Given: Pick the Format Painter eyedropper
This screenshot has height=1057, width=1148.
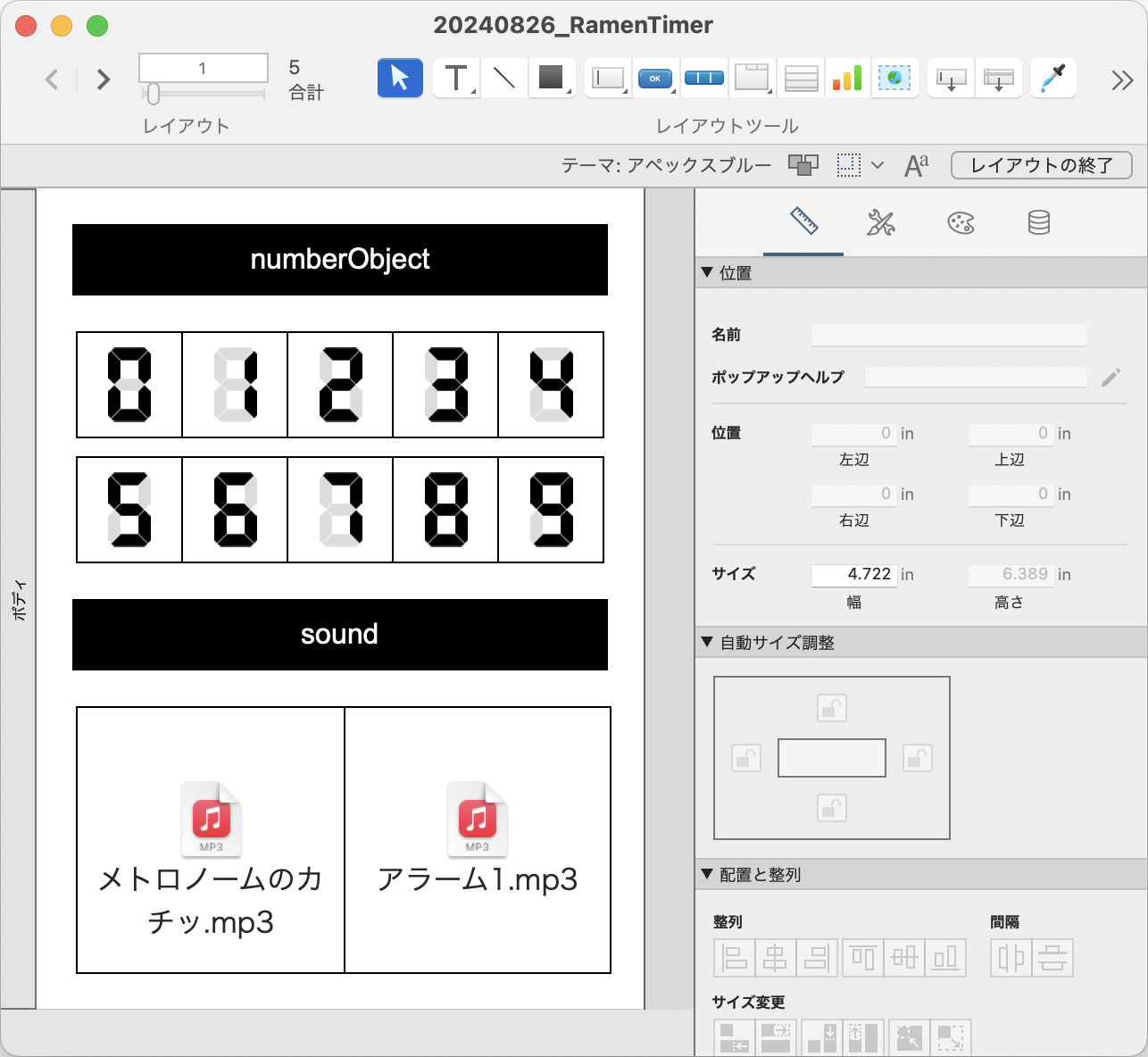Looking at the screenshot, I should tap(1053, 79).
